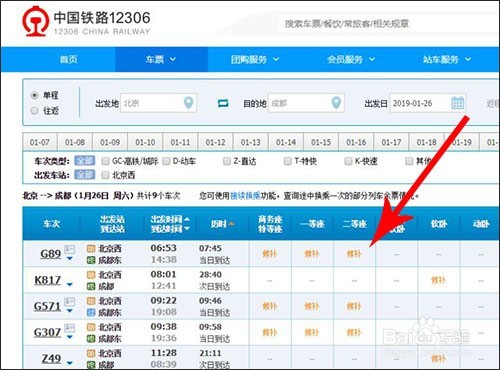Select the 01-15 date tab
Image resolution: width=500 pixels, height=370 pixels.
[321, 142]
